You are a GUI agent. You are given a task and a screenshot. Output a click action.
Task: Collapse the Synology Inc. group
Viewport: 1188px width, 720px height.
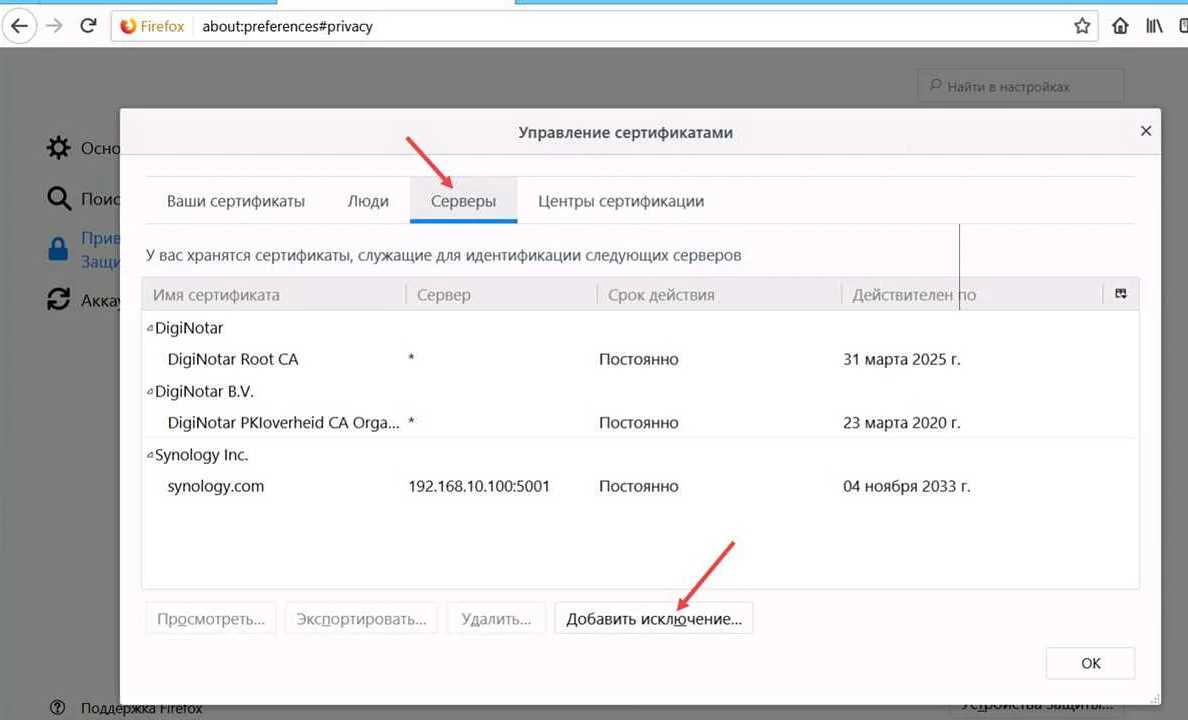(150, 455)
